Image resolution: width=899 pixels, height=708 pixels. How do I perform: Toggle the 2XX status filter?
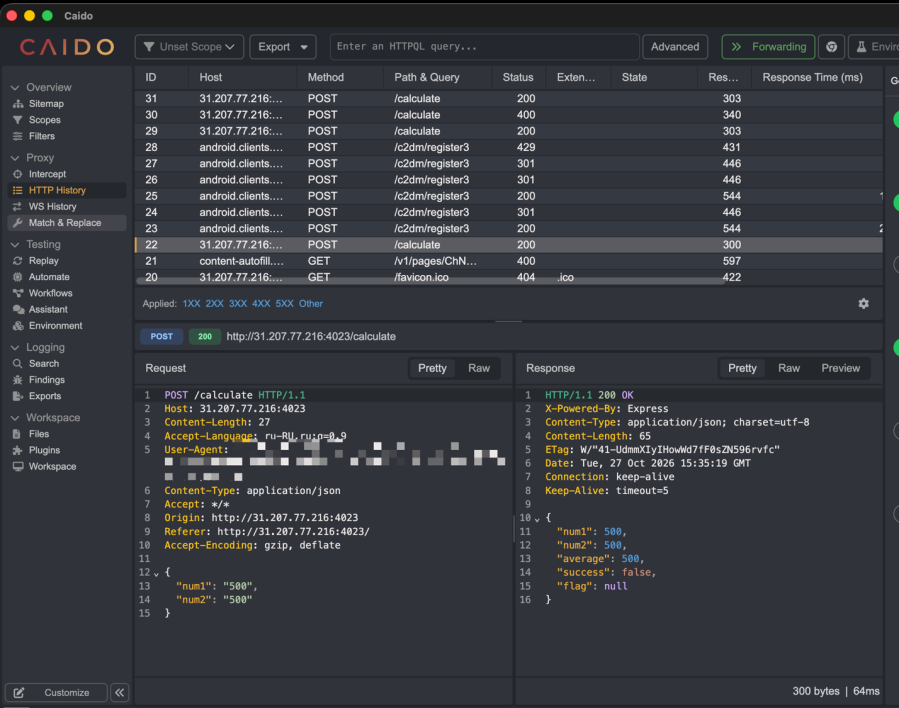tap(214, 304)
